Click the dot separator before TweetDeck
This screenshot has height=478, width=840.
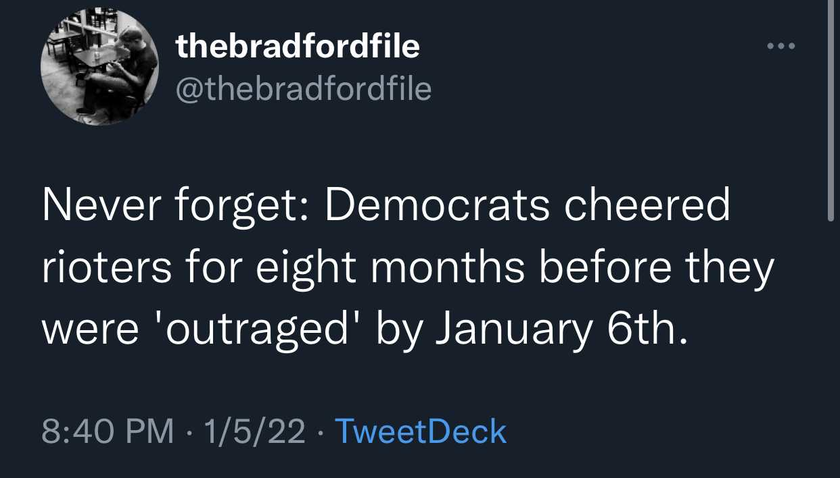(320, 432)
